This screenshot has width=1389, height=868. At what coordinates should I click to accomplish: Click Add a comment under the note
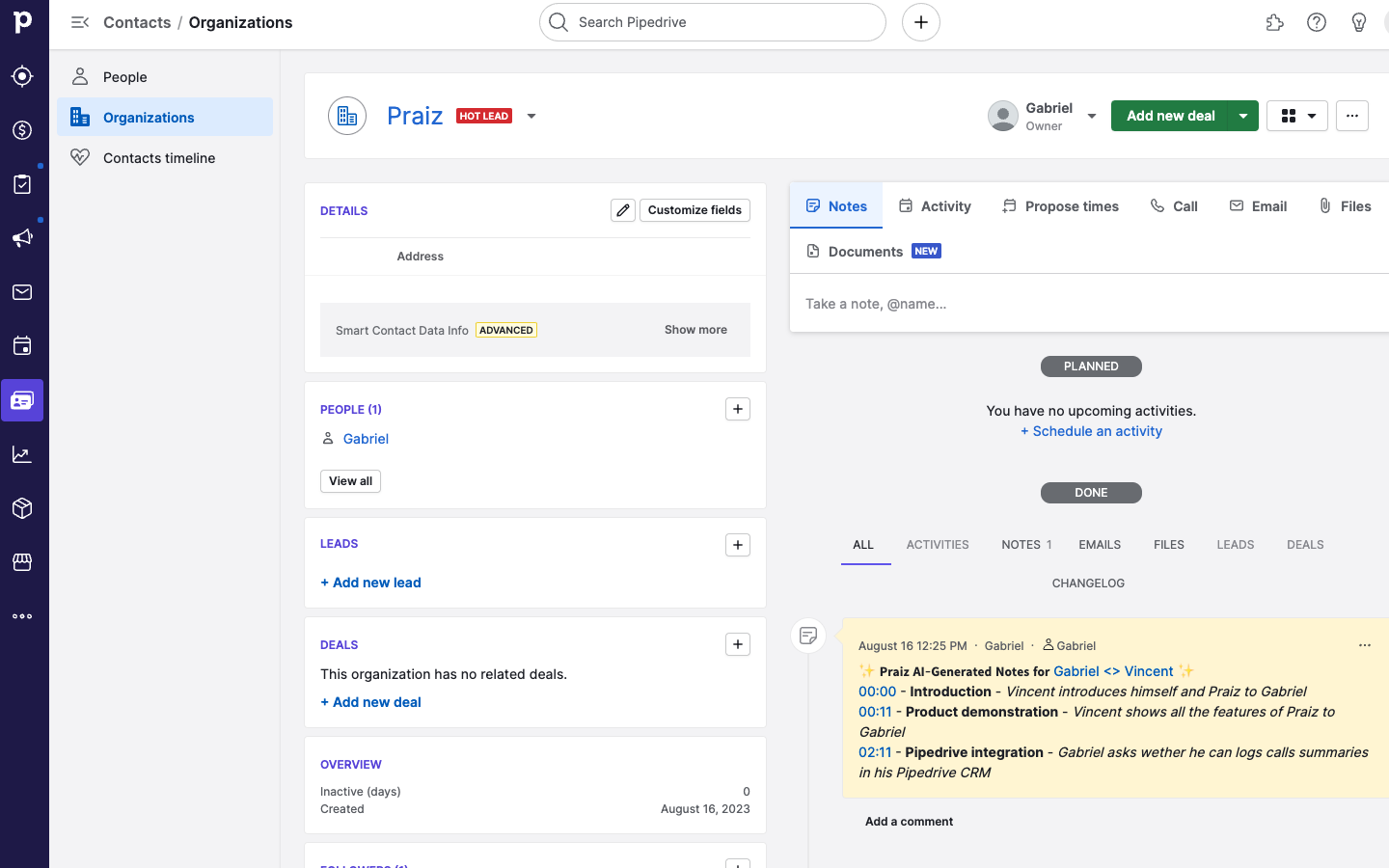pyautogui.click(x=909, y=822)
